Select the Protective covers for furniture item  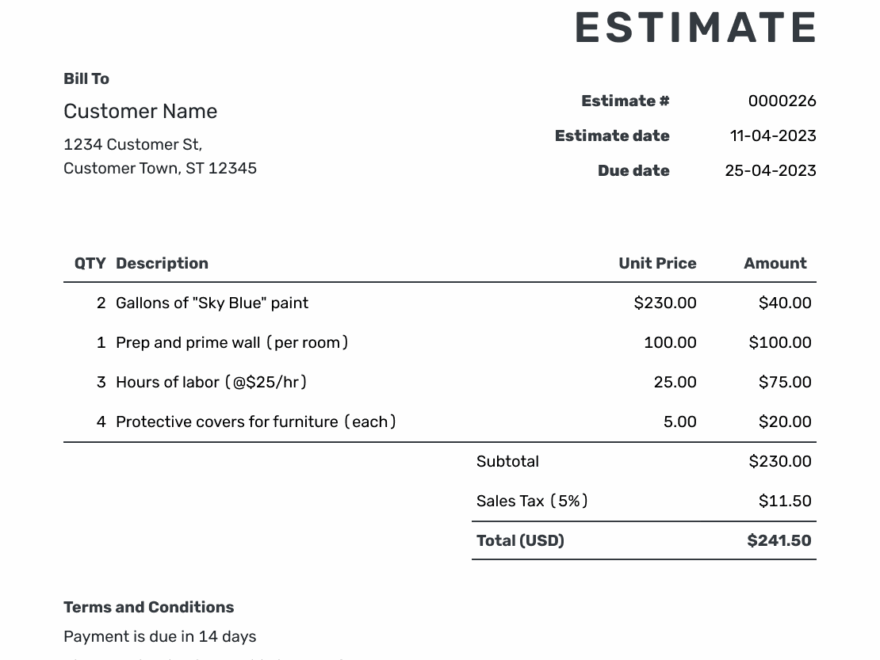click(x=256, y=422)
